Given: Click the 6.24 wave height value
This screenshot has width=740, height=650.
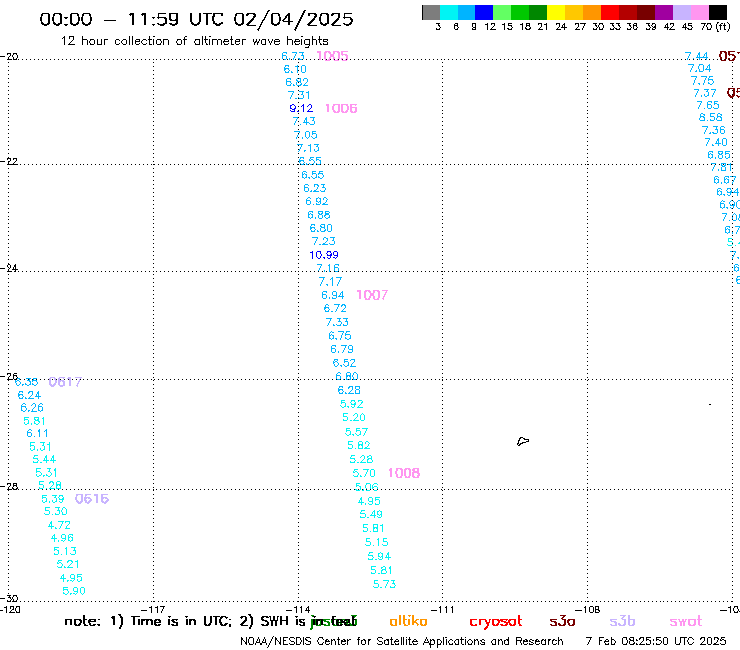Looking at the screenshot, I should tap(29, 395).
